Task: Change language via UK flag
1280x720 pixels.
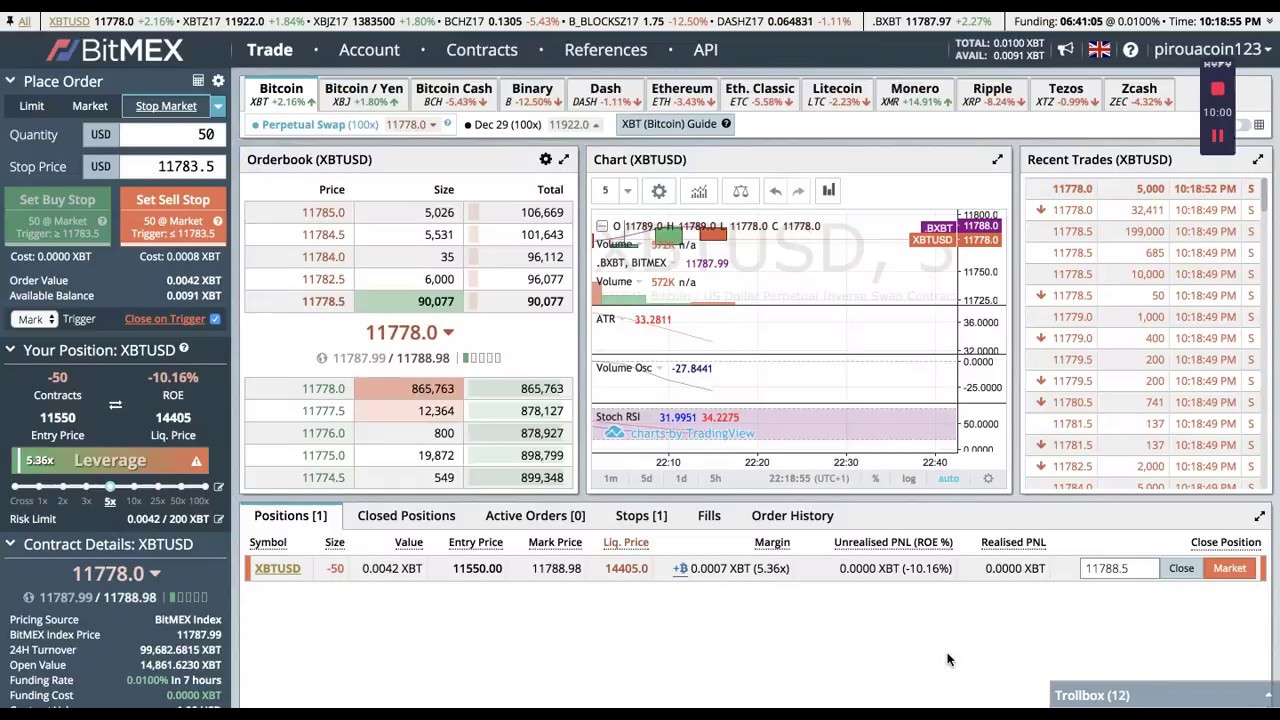Action: [x=1099, y=49]
